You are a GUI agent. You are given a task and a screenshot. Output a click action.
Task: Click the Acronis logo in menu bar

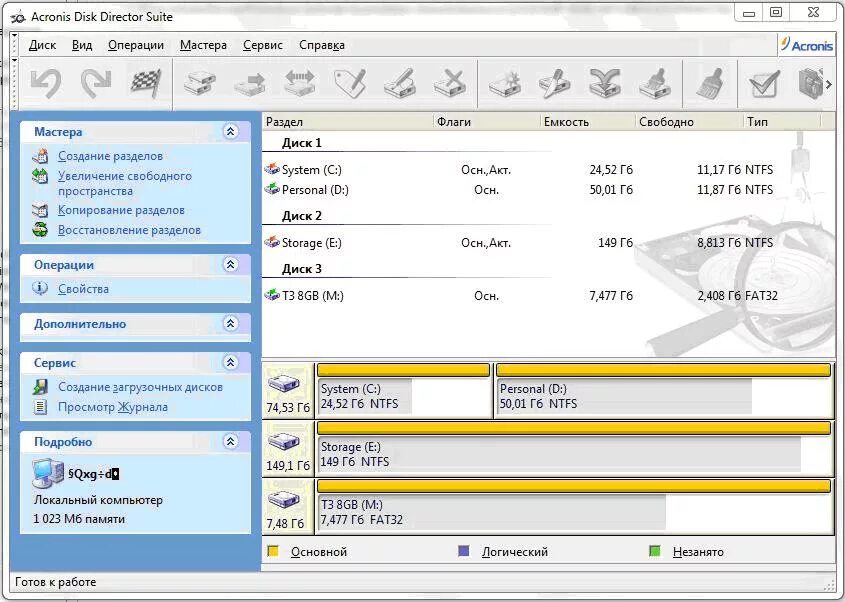pos(806,45)
